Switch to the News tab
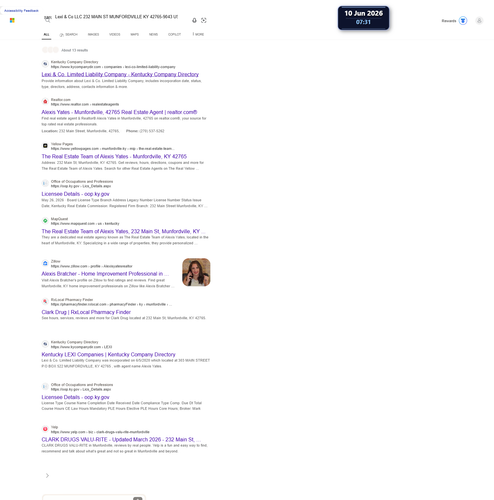Viewport: 494px width, 500px height. (x=153, y=34)
